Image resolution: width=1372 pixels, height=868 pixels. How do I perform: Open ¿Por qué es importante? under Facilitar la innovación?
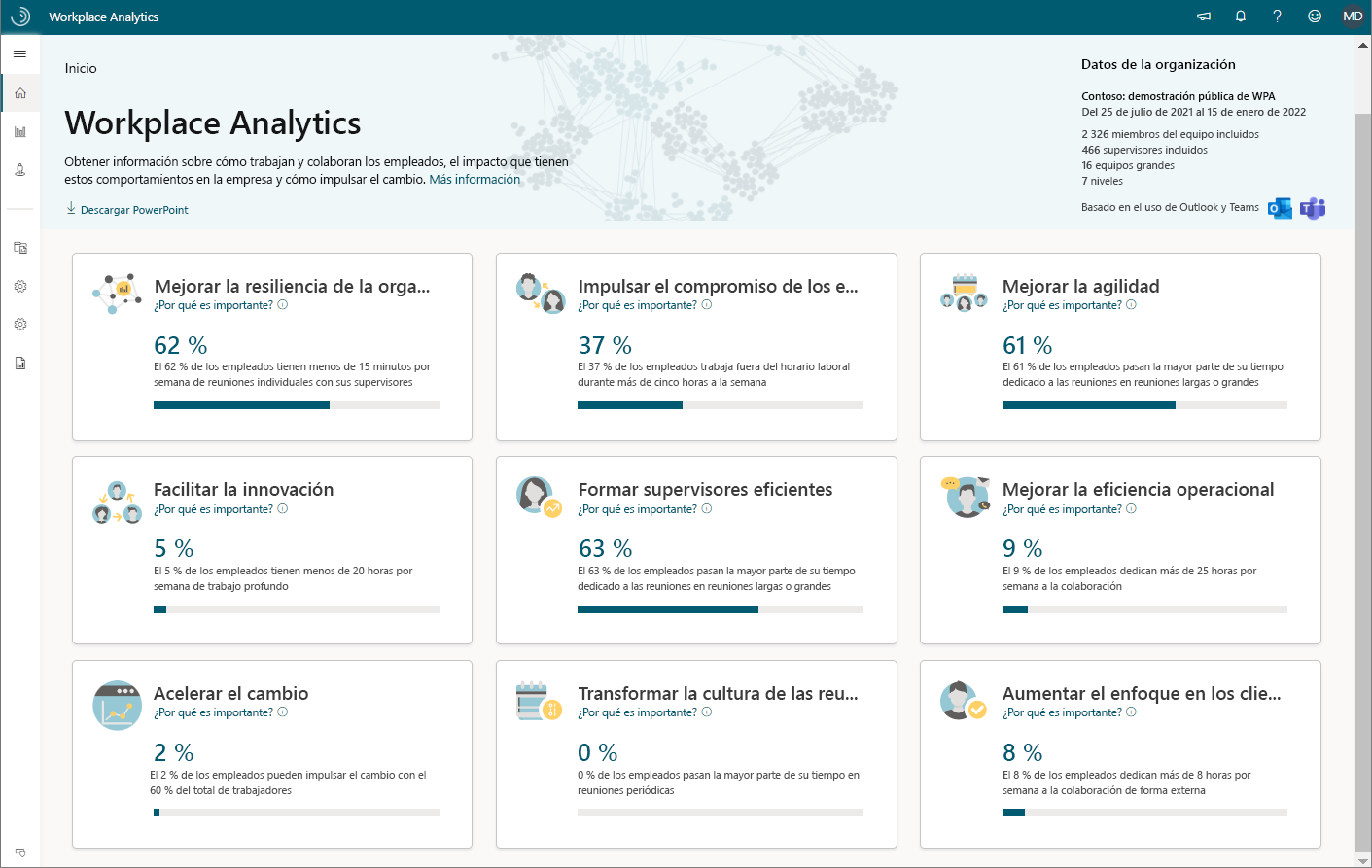coord(214,509)
